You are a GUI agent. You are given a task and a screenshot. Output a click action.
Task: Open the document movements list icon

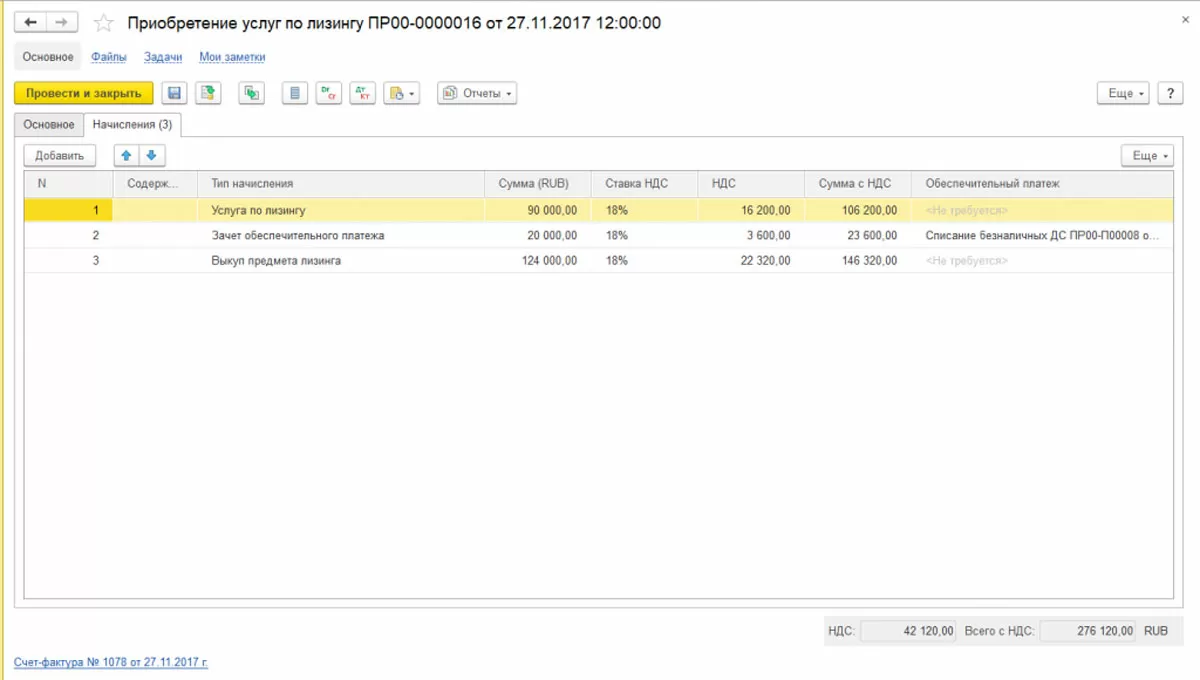click(295, 93)
